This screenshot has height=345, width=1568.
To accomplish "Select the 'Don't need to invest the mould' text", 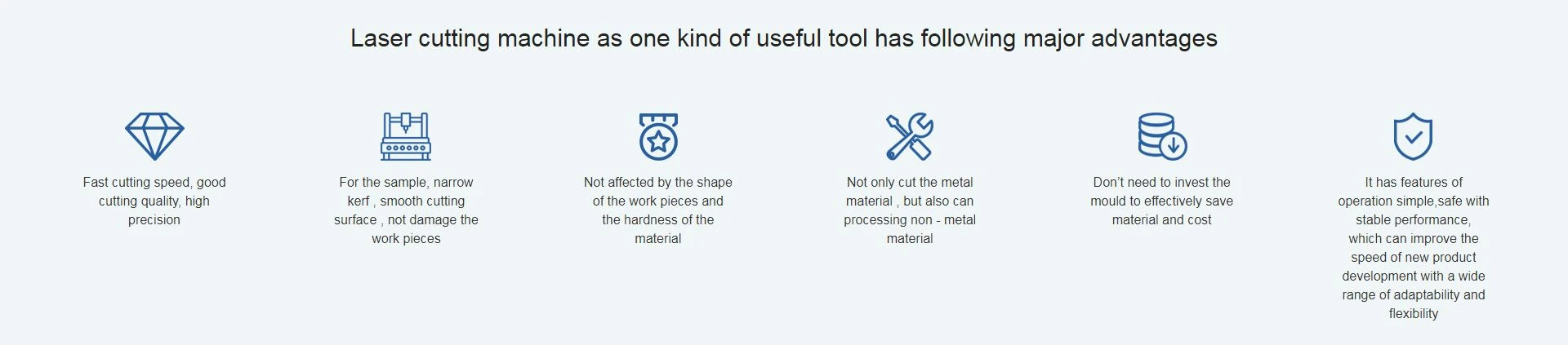I will click(1162, 192).
